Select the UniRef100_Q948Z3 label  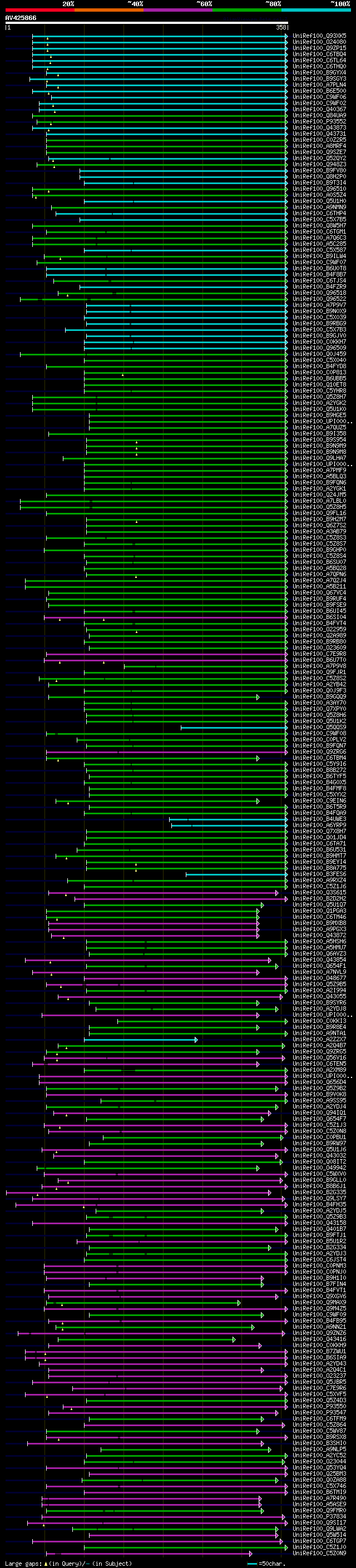(x=319, y=164)
